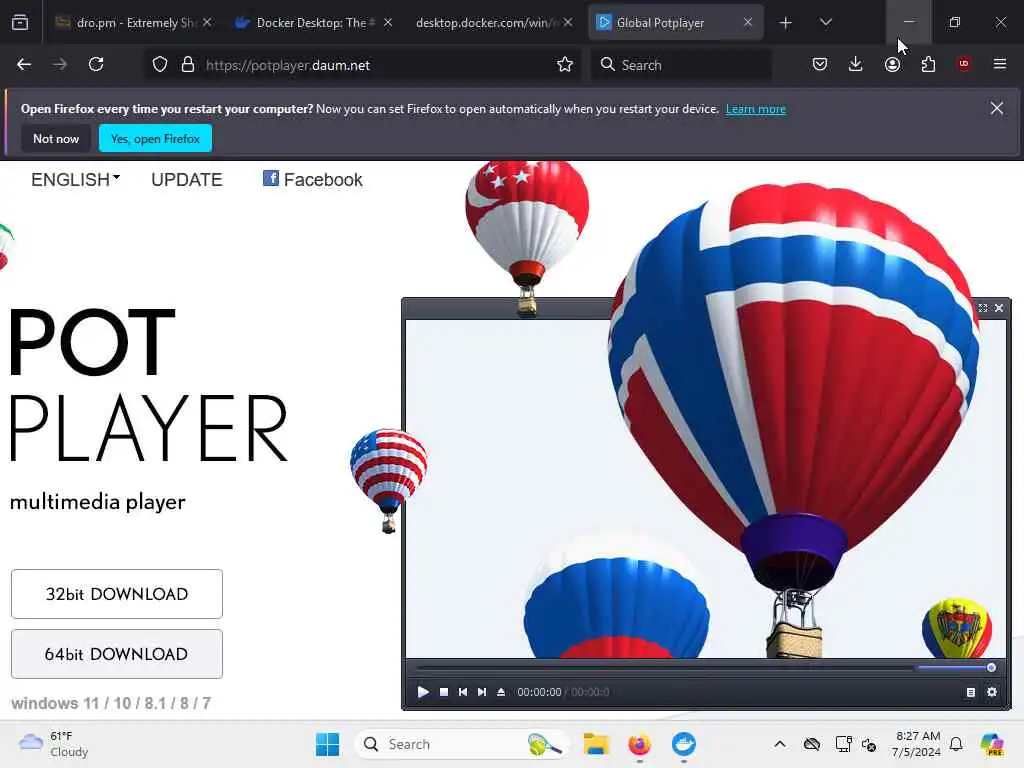Click the forward navigation arrow
Image resolution: width=1024 pixels, height=768 pixels.
[60, 64]
